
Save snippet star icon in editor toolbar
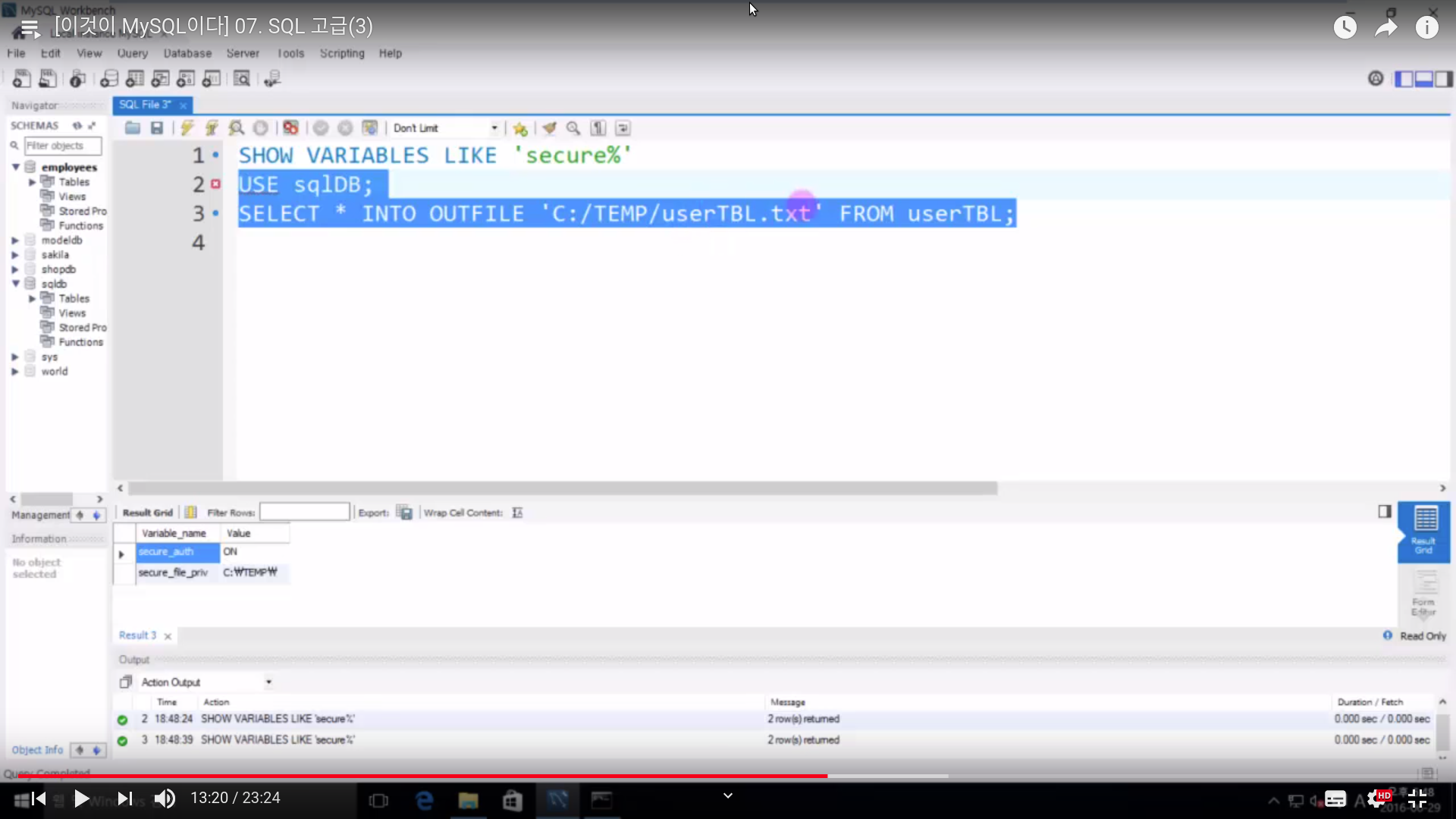click(x=520, y=129)
